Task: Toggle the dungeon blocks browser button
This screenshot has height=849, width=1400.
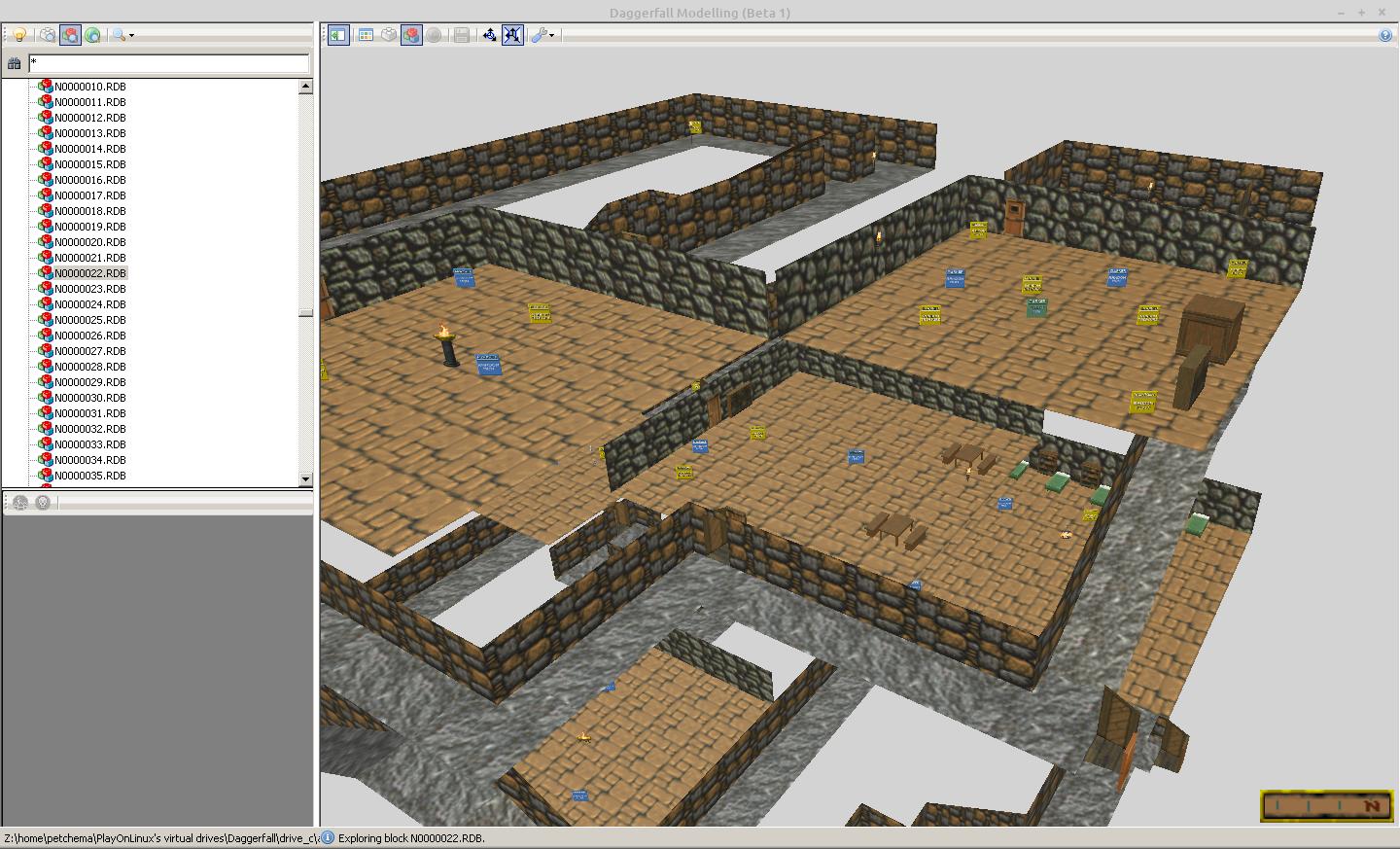Action: (x=70, y=35)
